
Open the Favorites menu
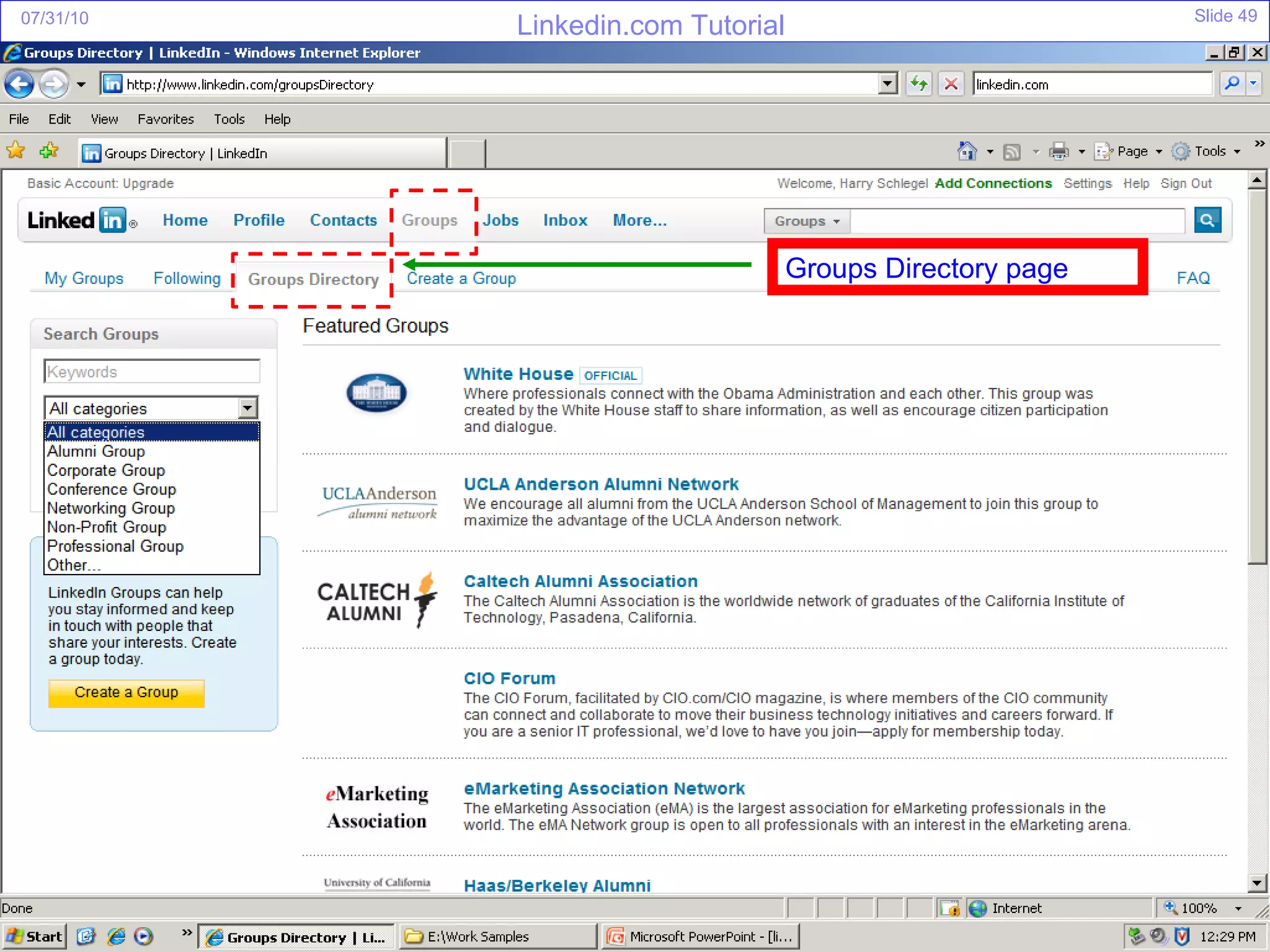coord(166,119)
